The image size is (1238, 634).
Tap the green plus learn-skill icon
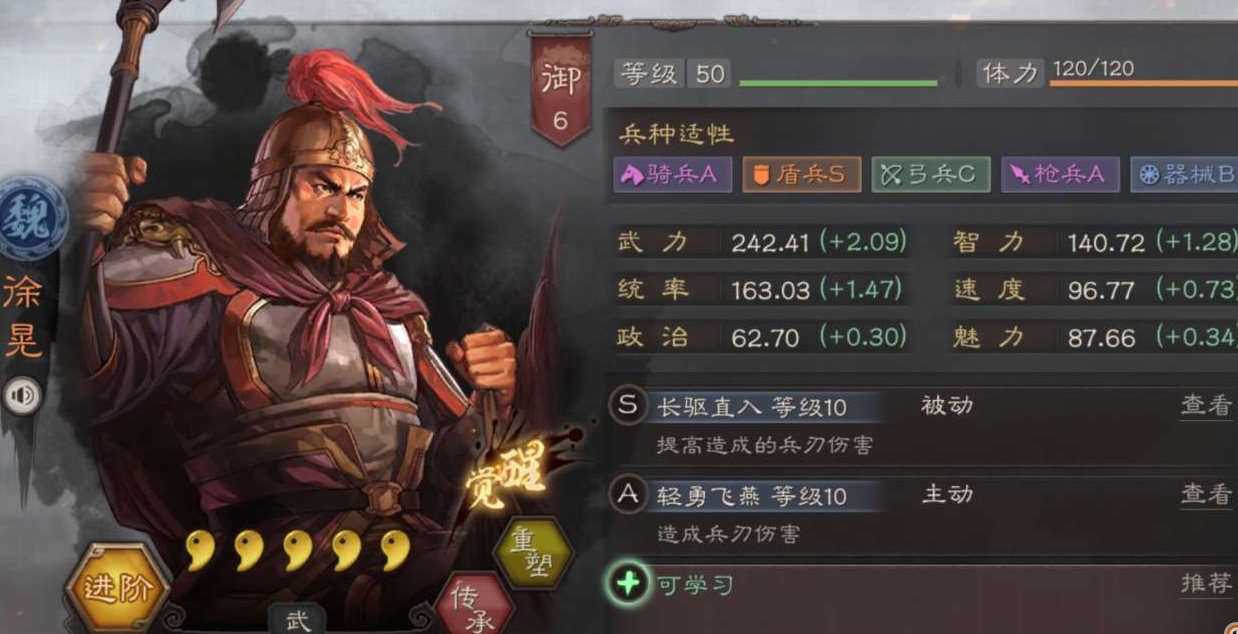click(627, 583)
